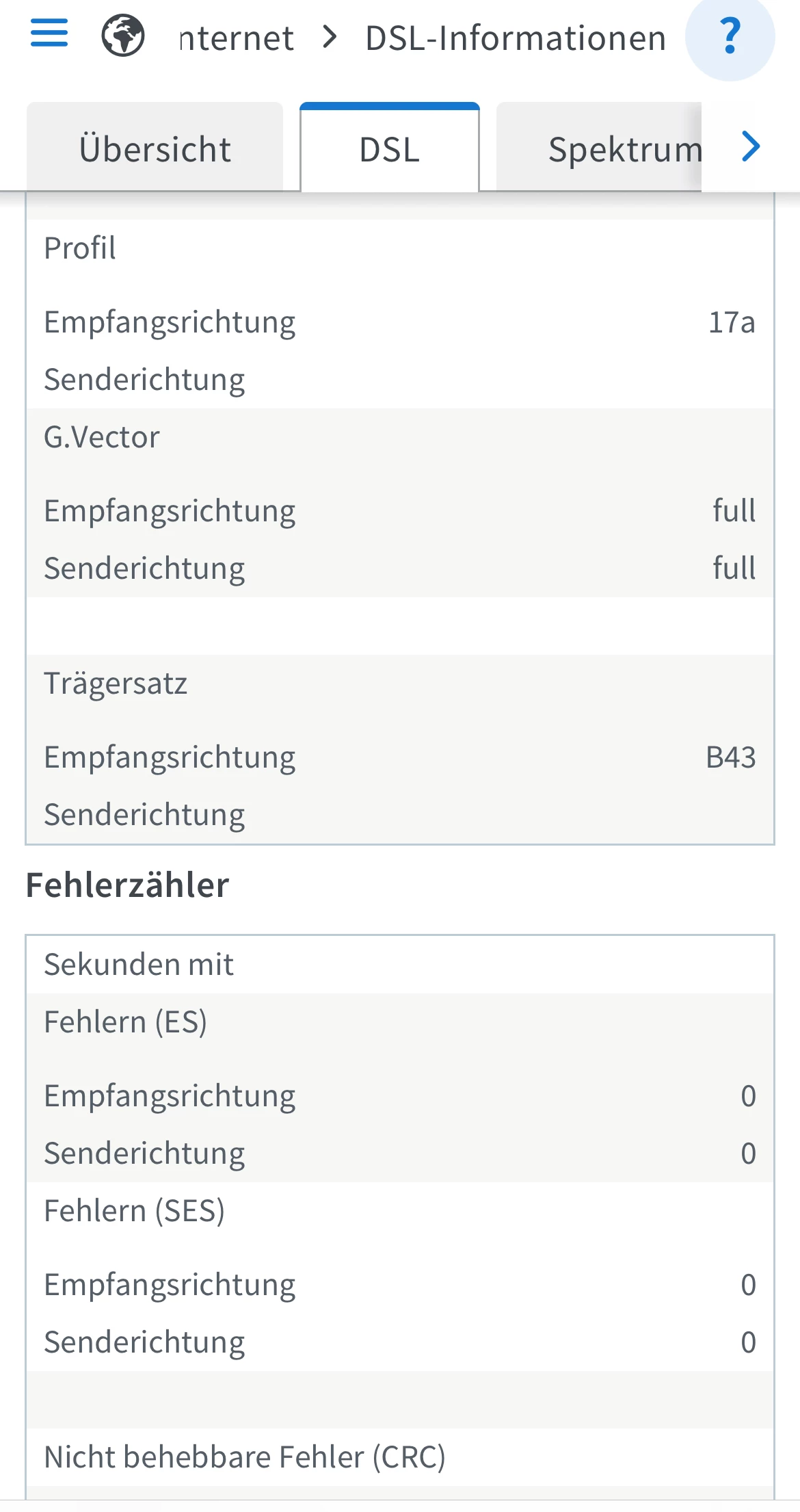Switch to the Übersicht tab
This screenshot has width=800, height=1512.
pyautogui.click(x=155, y=149)
